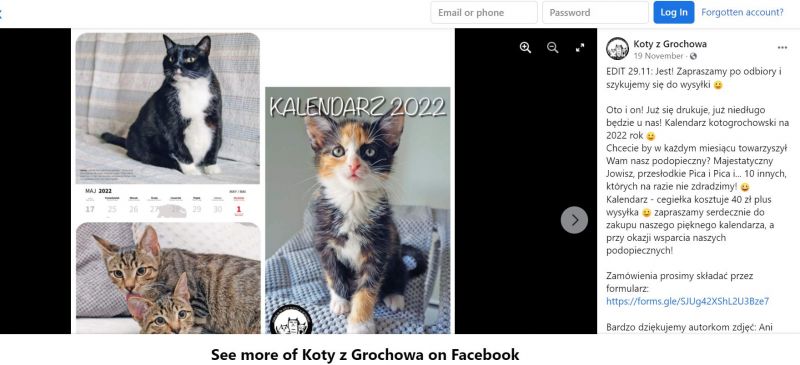Open the forms.gle order form link
Screen dimensions: 800x365
[687, 301]
